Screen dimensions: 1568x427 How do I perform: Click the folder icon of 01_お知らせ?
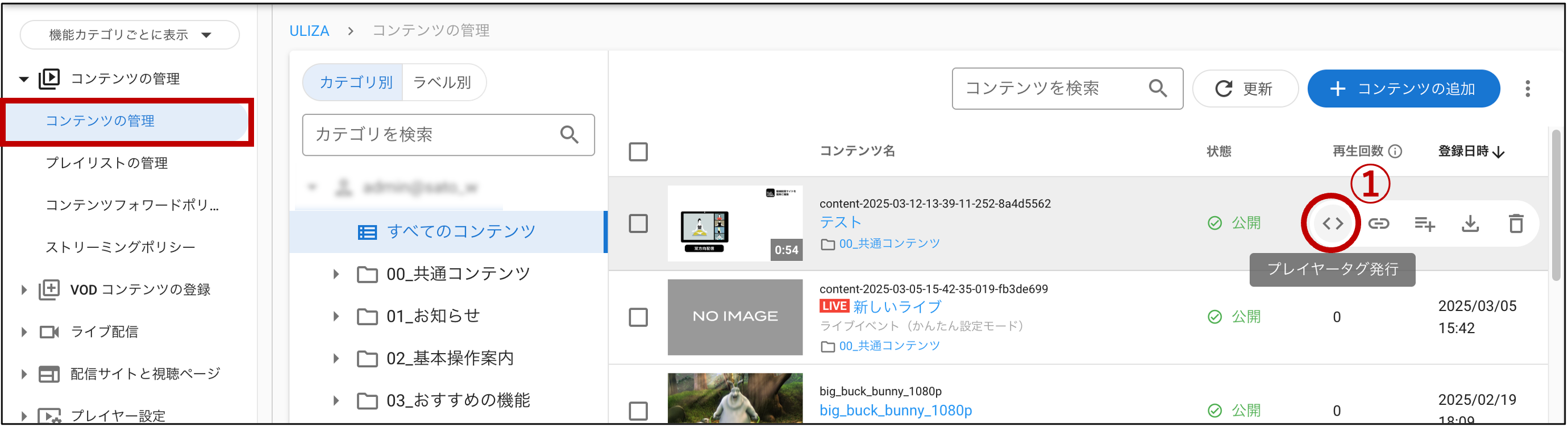pos(367,317)
